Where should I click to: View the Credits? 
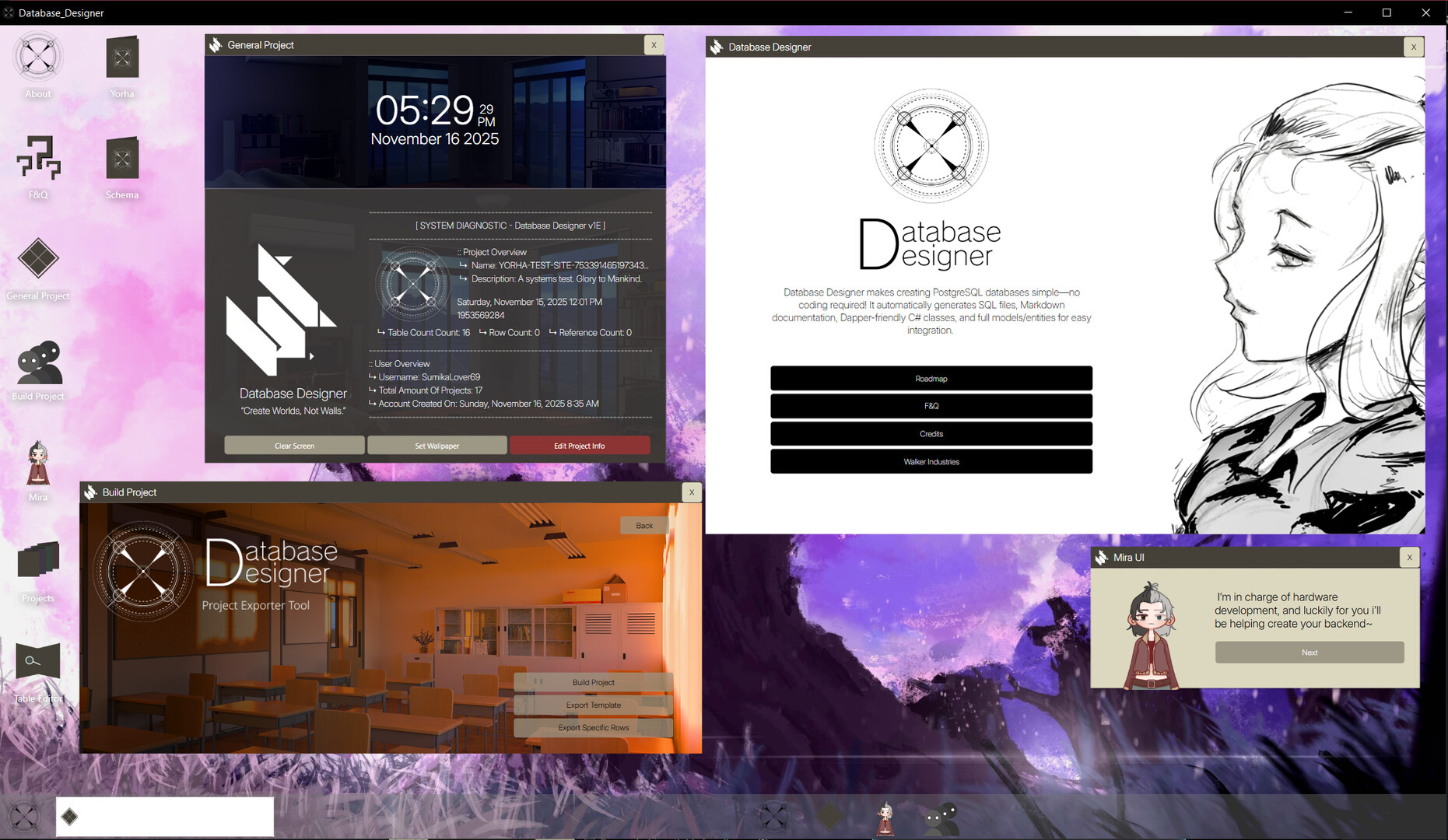[931, 433]
